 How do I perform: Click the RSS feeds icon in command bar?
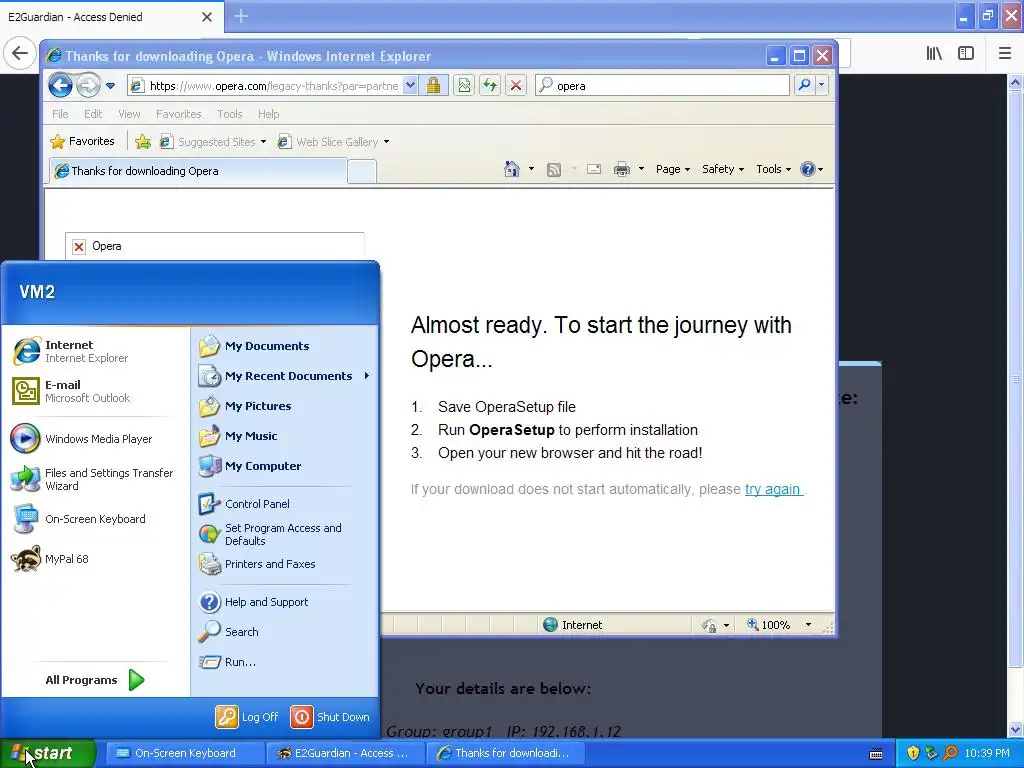[x=554, y=170]
